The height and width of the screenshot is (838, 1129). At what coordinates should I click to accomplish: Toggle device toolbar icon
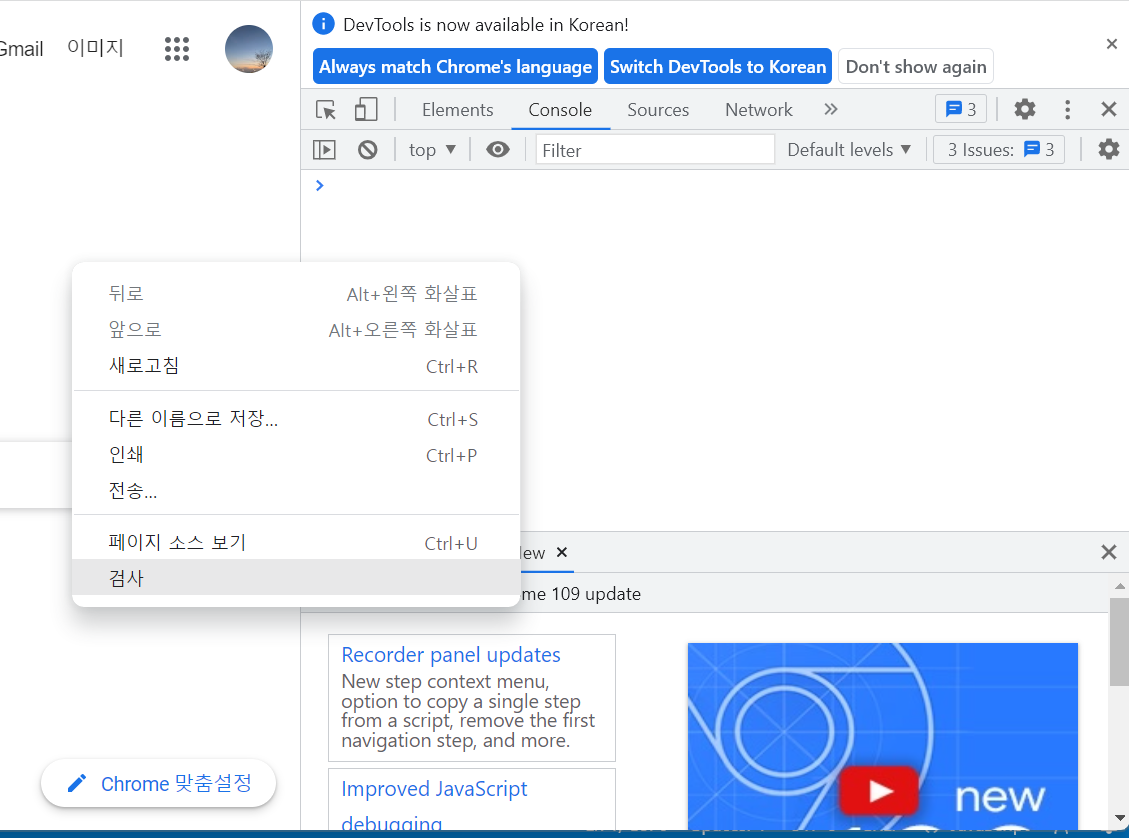point(366,109)
